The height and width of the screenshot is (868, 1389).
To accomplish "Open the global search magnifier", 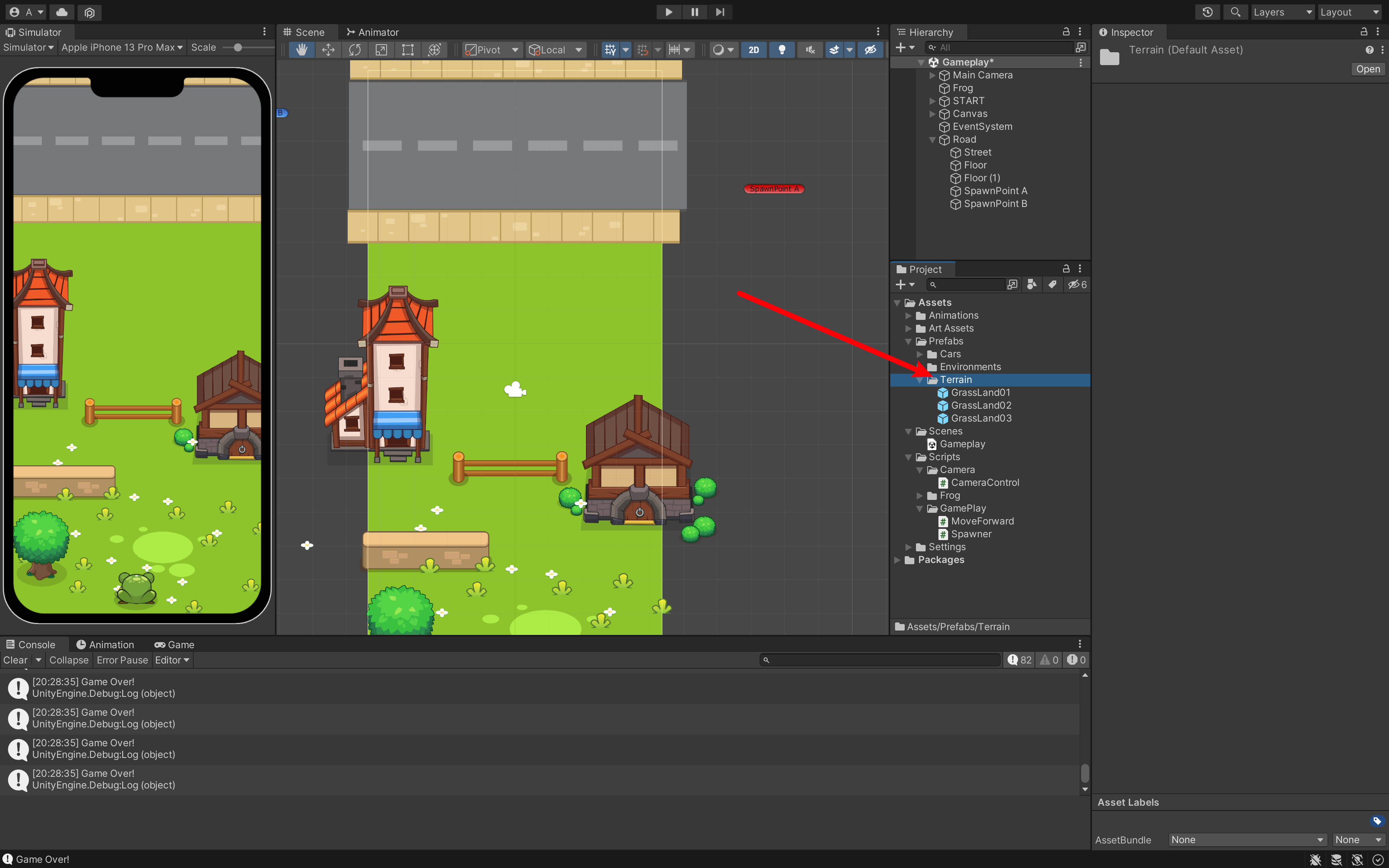I will (x=1235, y=12).
